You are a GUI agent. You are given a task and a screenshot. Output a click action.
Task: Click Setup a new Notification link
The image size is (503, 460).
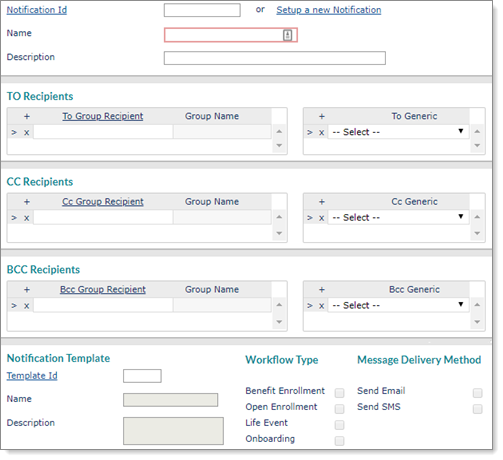coord(329,10)
